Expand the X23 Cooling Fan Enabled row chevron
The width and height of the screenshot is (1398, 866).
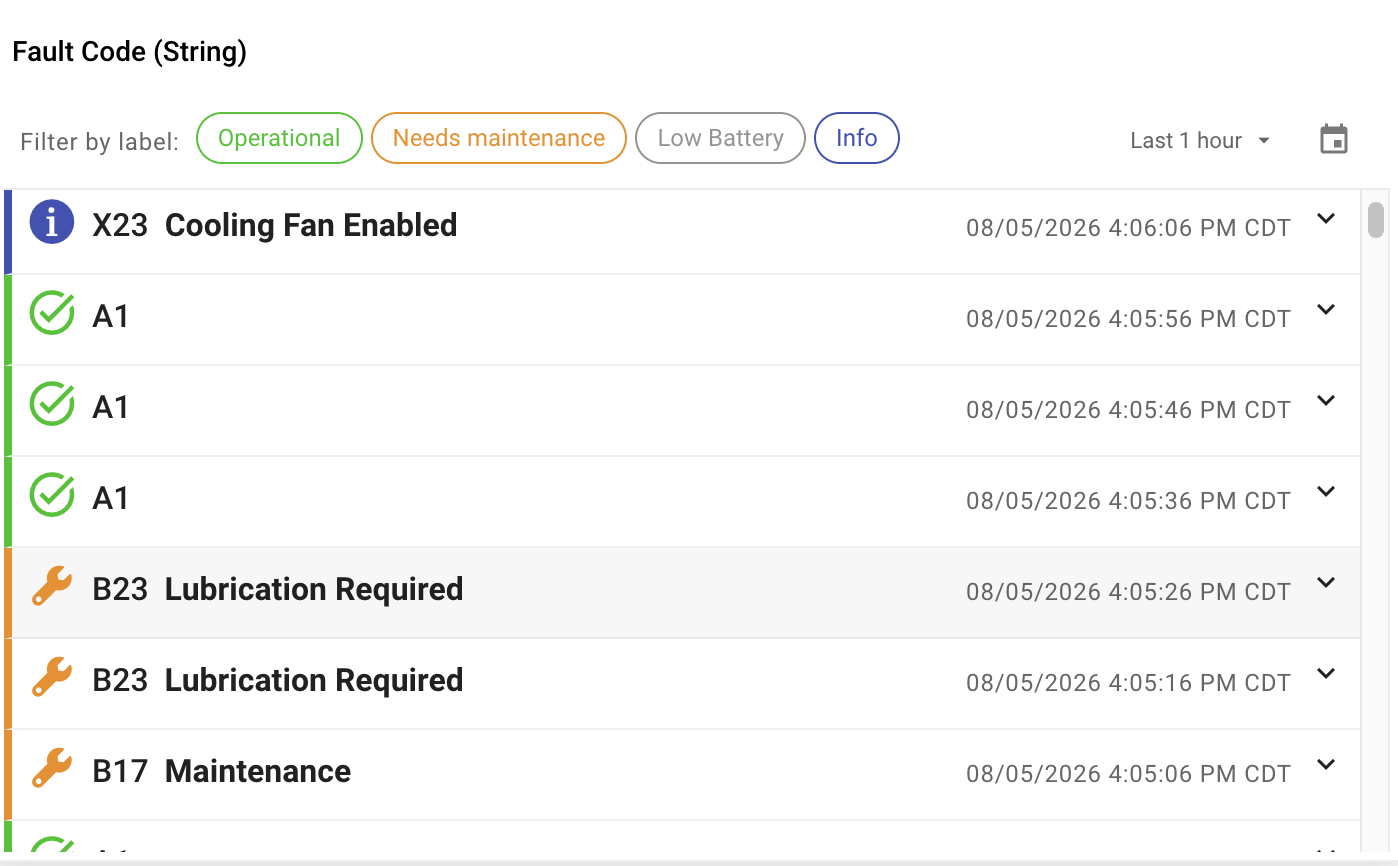[x=1326, y=219]
